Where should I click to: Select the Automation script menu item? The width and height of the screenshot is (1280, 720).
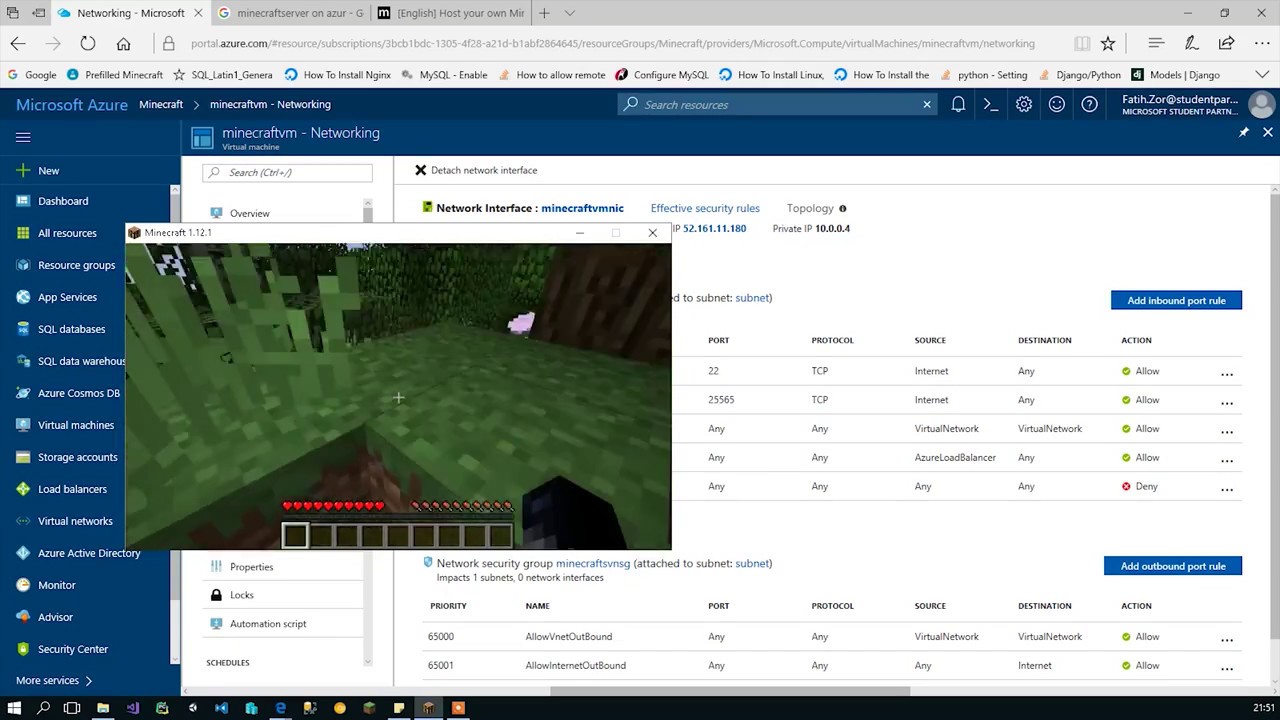(x=267, y=624)
